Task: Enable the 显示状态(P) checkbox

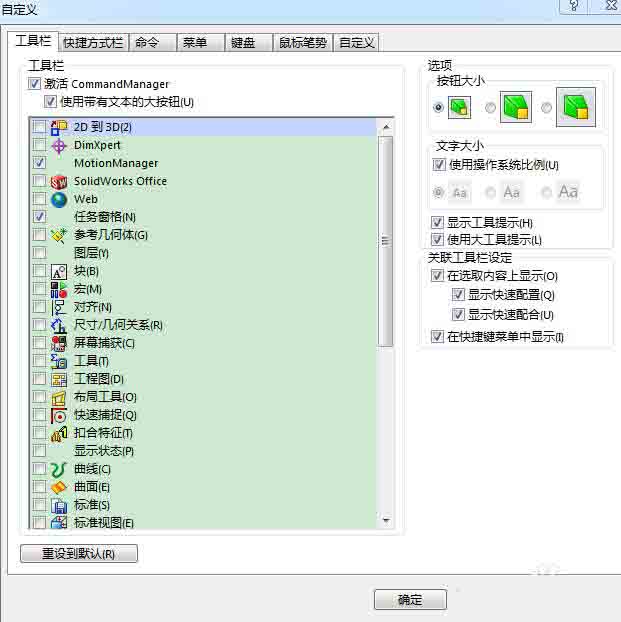Action: pyautogui.click(x=39, y=451)
